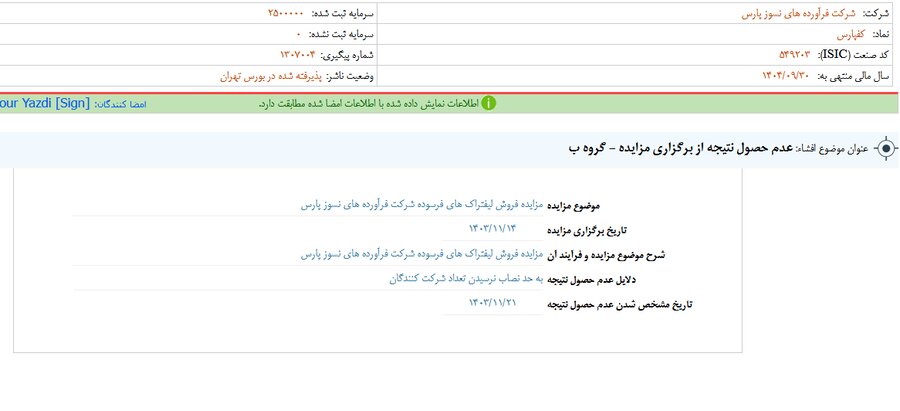This screenshot has width=900, height=411.
Task: Click the 'سرمایه ثبت نشده' label
Action: 343,34
